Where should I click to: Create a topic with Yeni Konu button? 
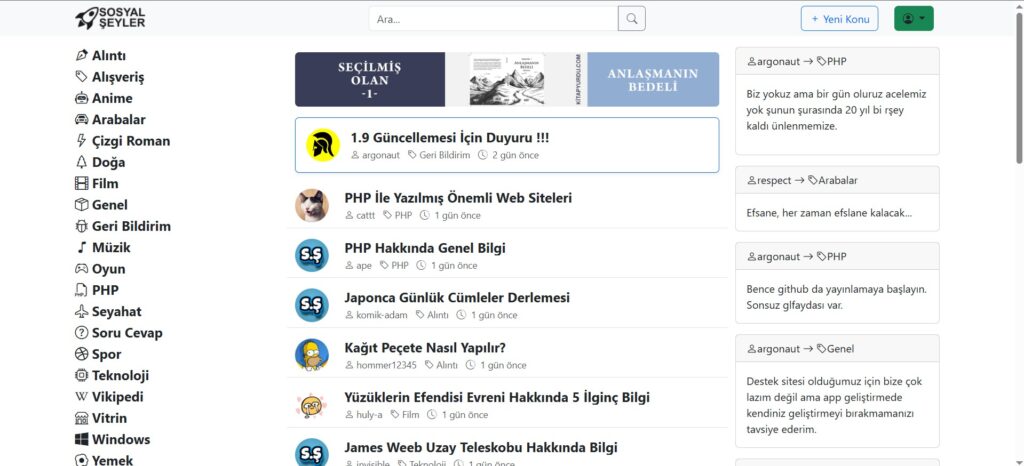(839, 19)
